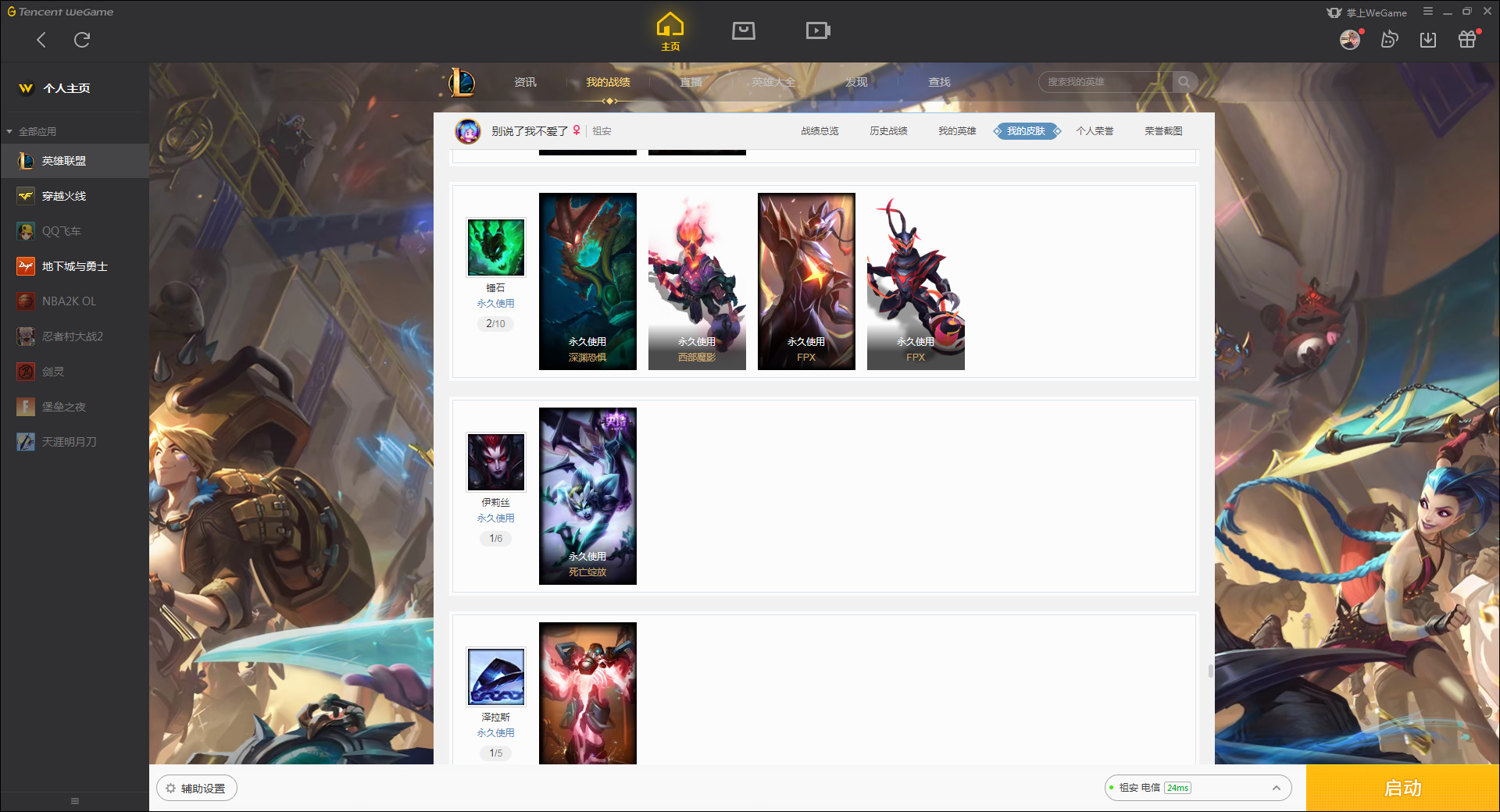Switch to 荣誉截图 sub-tab
Screen dimensions: 1500x812
(1163, 131)
